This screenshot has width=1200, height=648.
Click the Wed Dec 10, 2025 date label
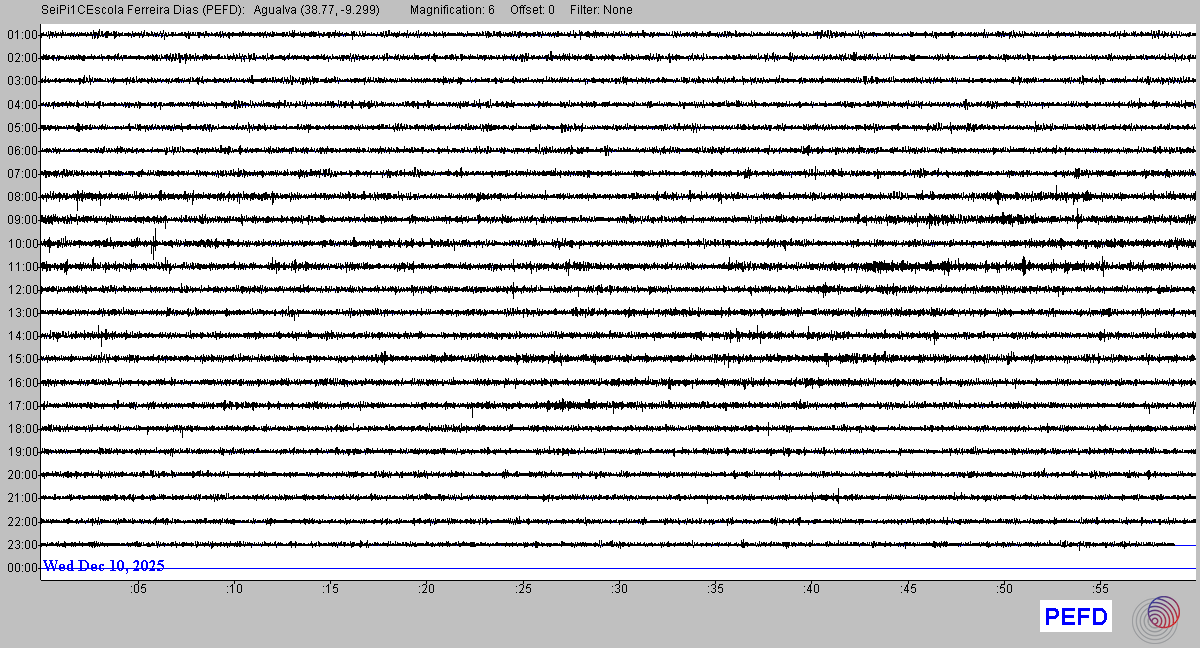[104, 566]
